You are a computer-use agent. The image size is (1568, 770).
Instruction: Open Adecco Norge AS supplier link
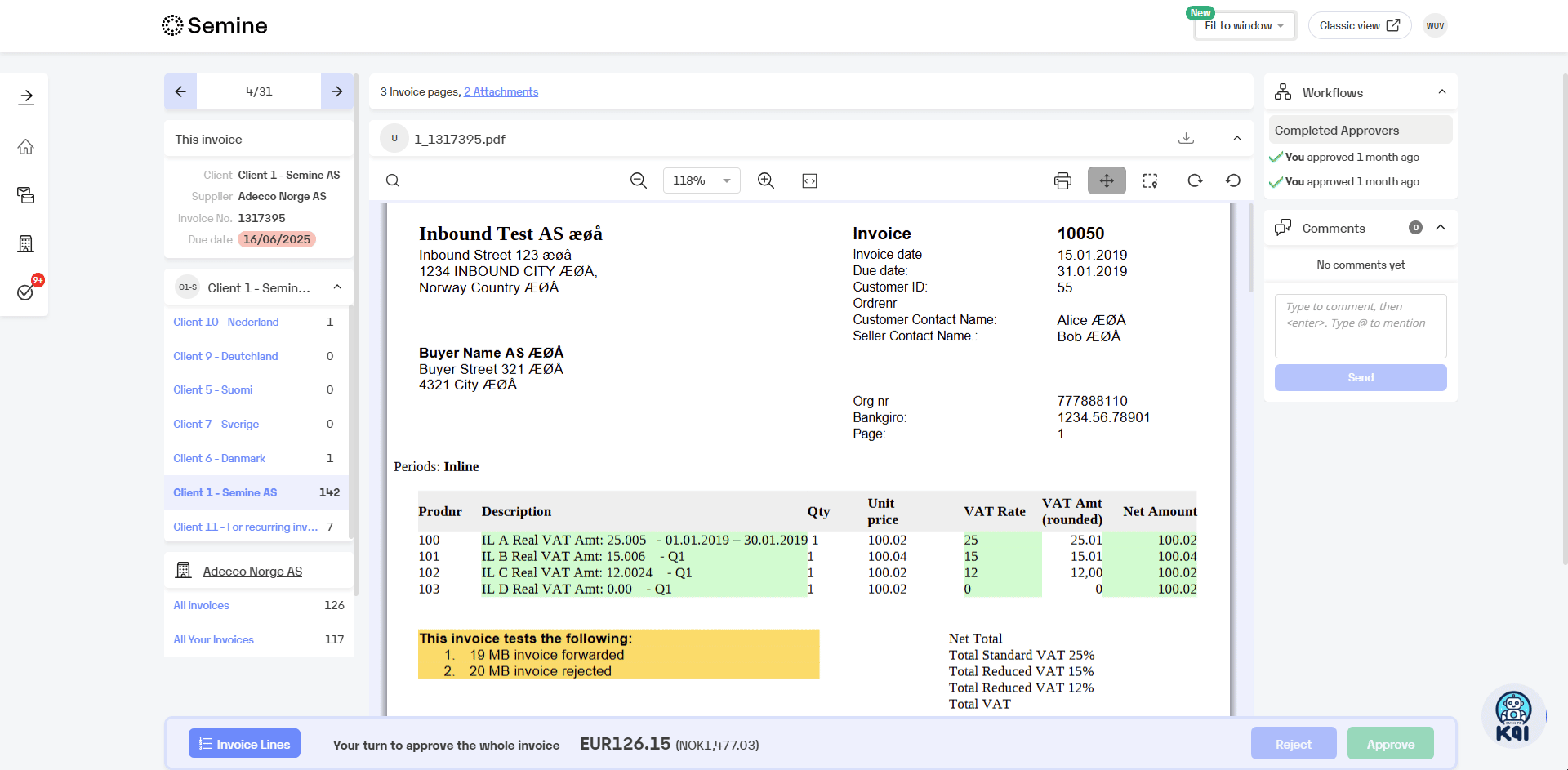point(252,571)
